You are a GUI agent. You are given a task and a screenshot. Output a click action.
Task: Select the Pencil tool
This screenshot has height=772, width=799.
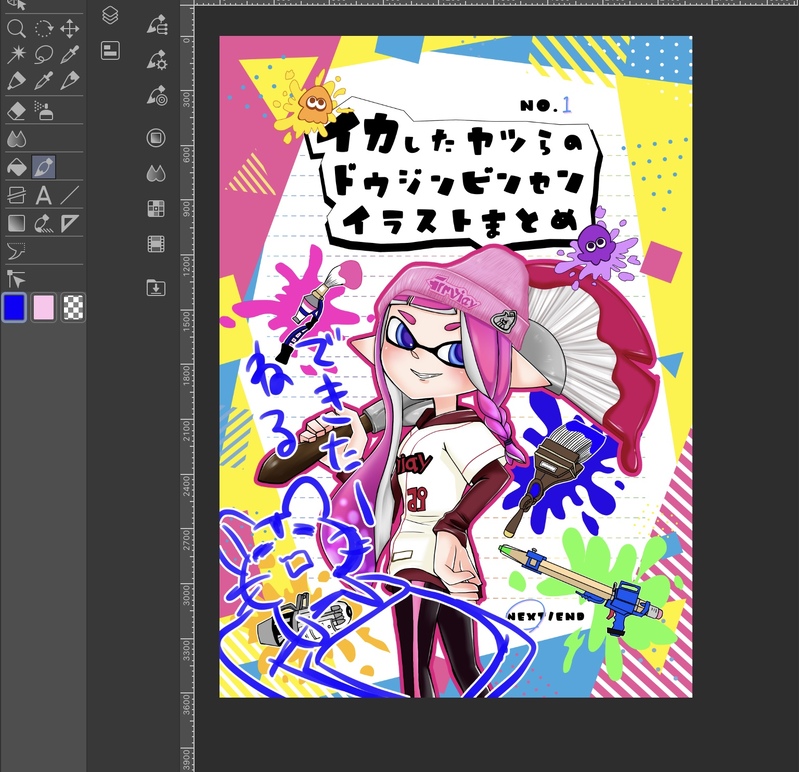point(69,81)
